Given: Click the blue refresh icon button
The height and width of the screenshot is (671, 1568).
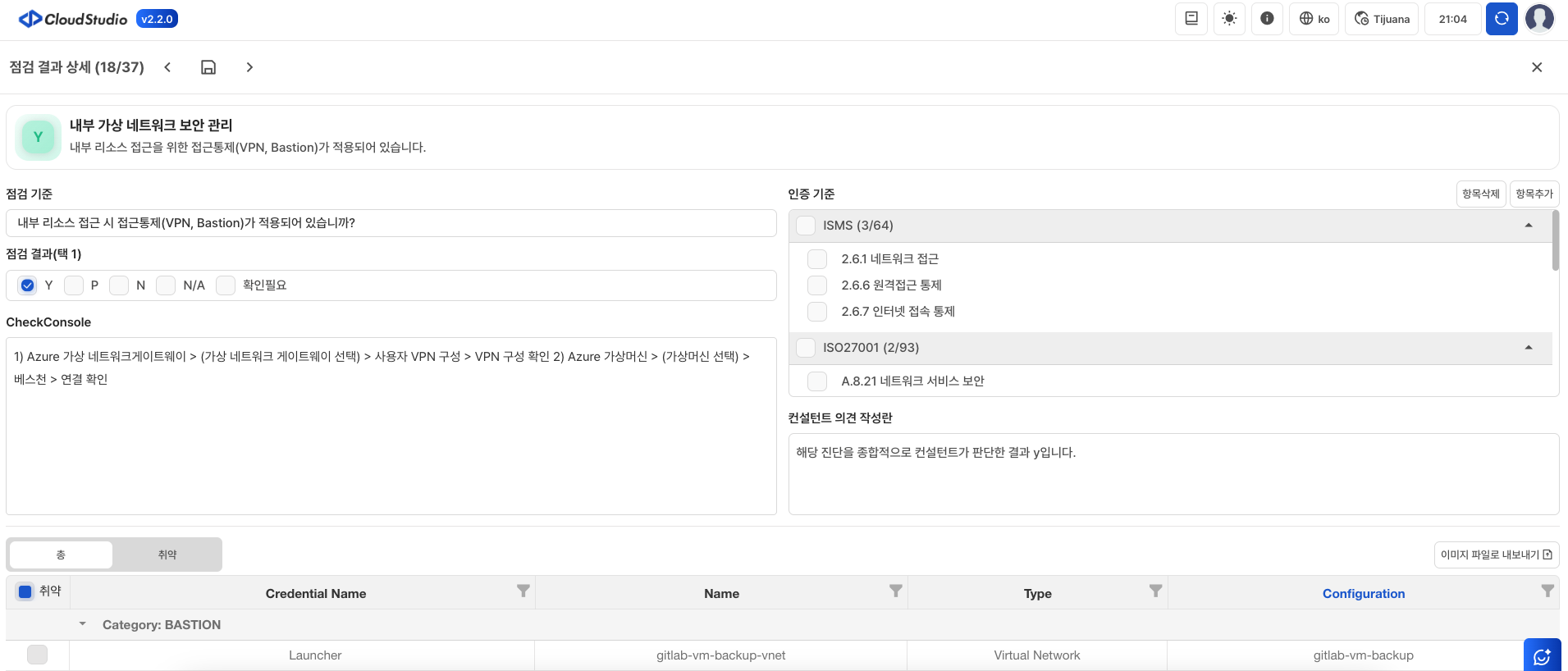Looking at the screenshot, I should (1502, 19).
